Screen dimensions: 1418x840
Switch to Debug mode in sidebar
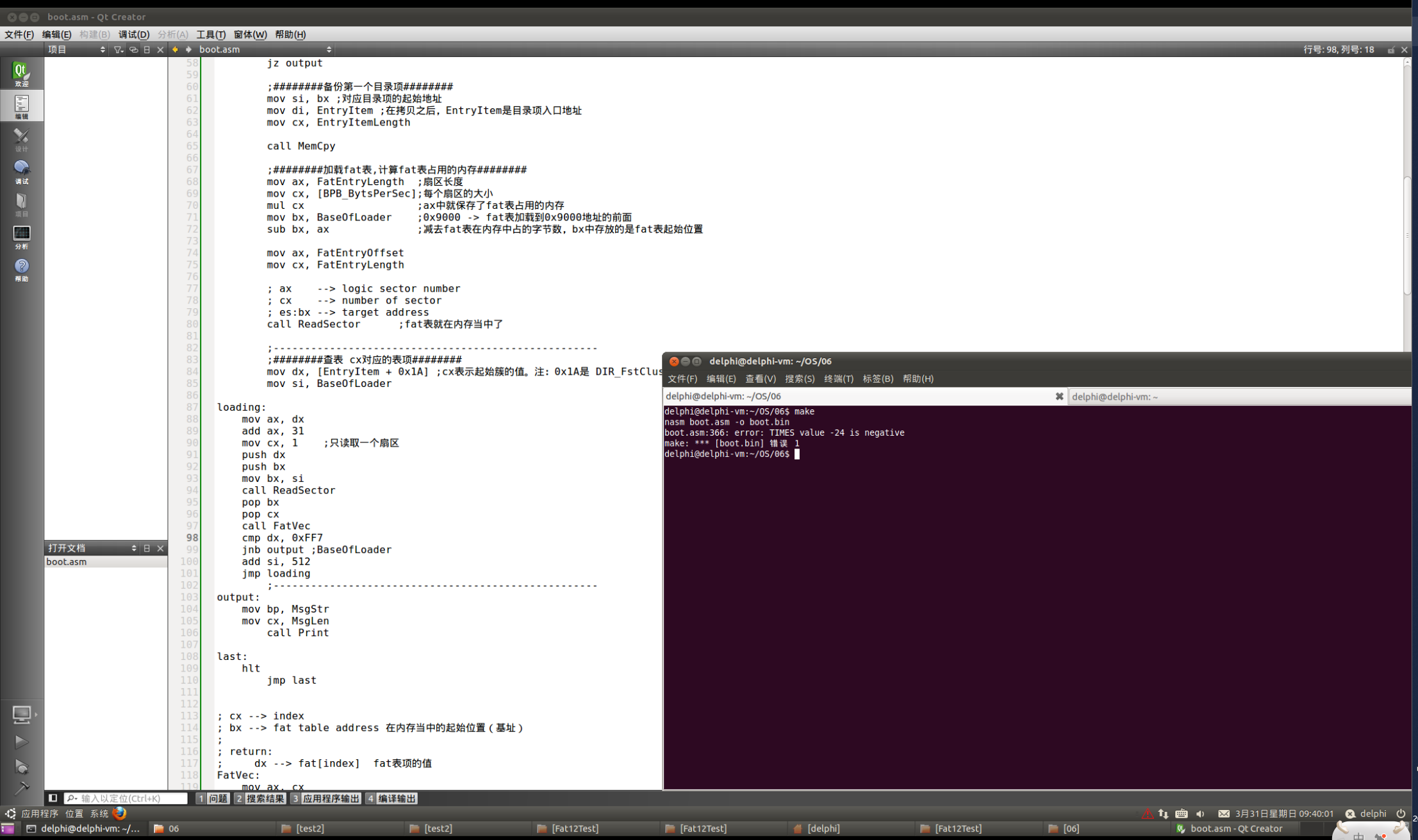pyautogui.click(x=21, y=171)
